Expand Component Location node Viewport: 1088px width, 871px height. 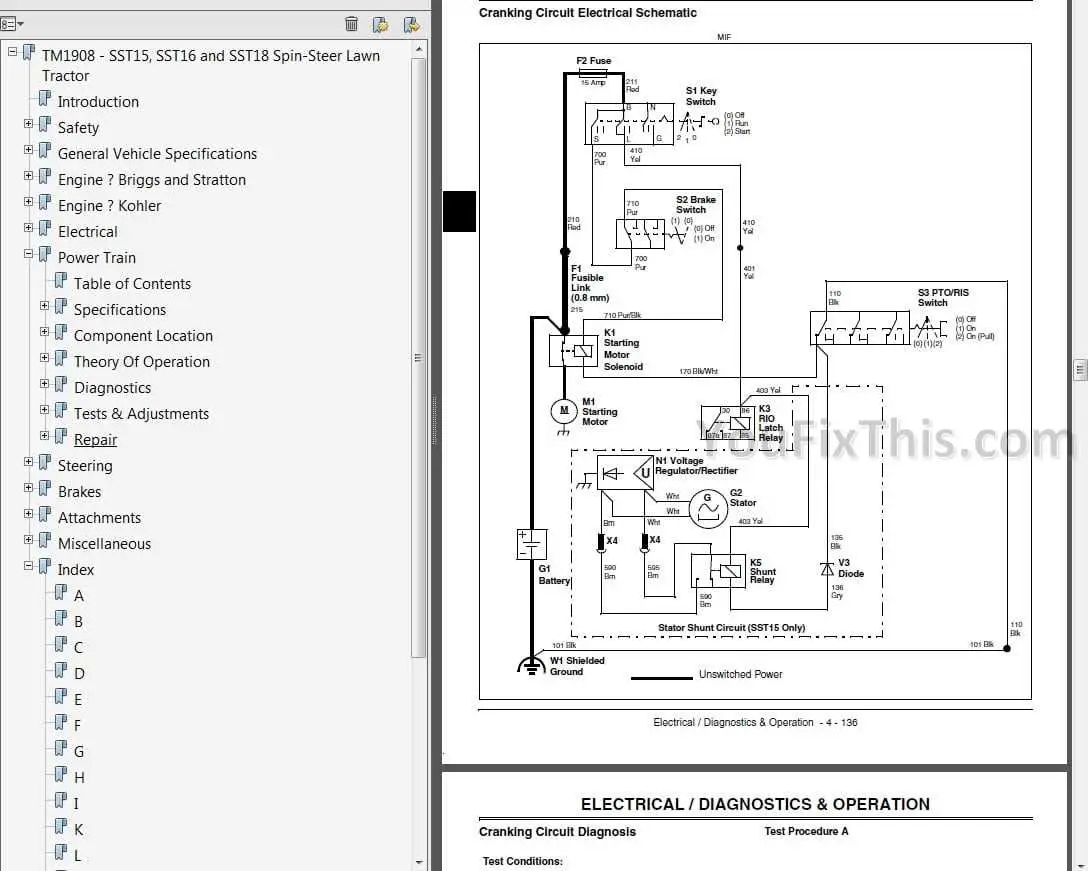coord(44,332)
